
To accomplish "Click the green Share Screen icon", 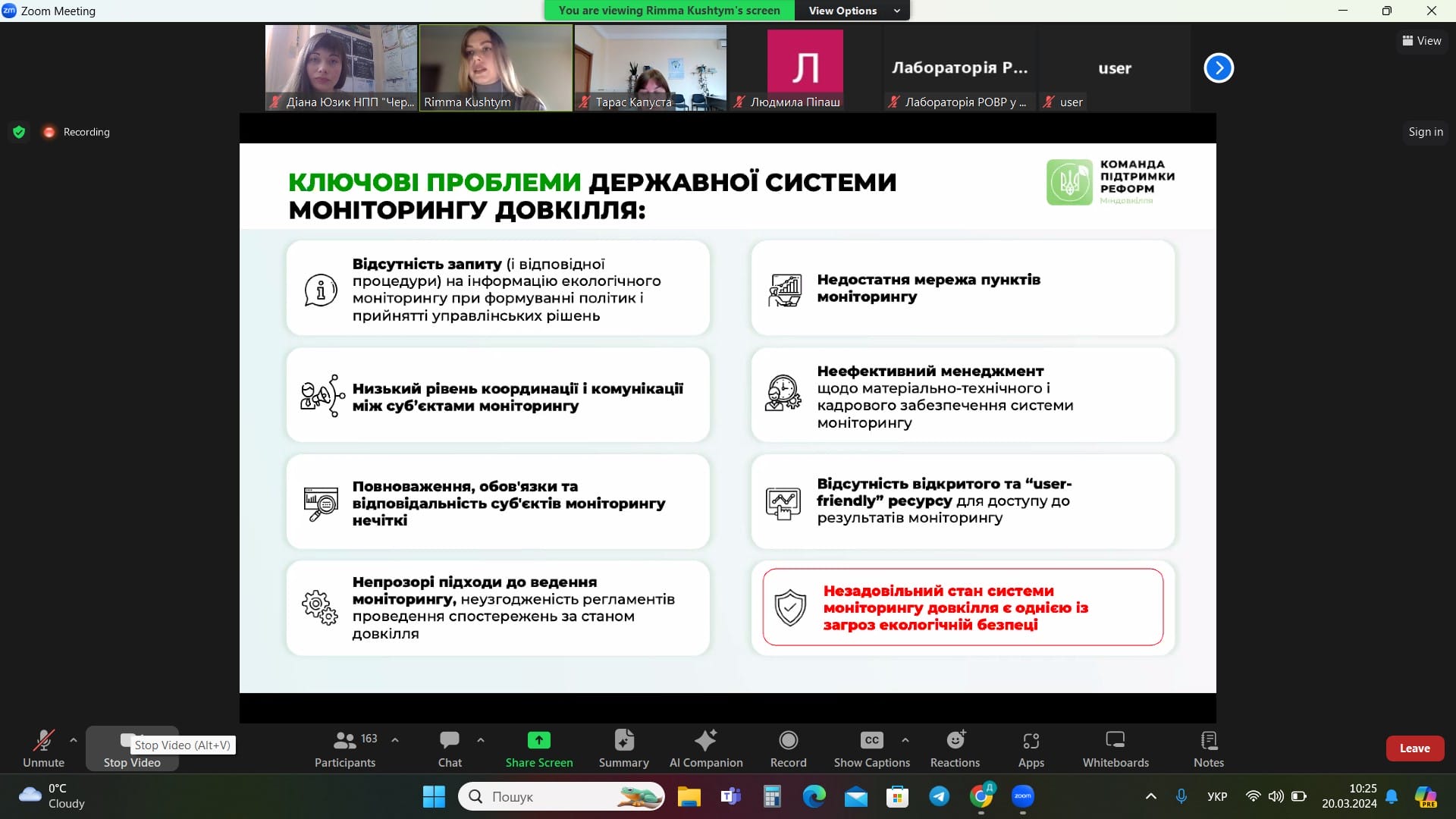I will point(538,740).
